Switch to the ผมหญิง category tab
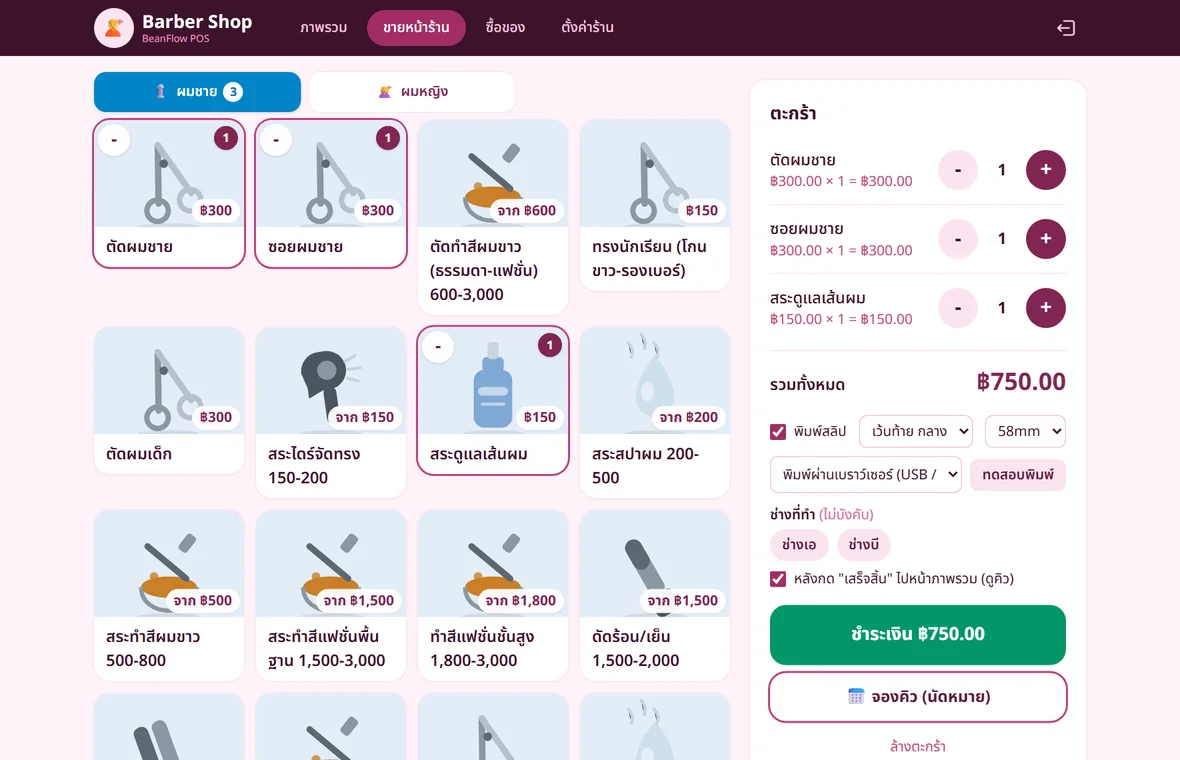Image resolution: width=1180 pixels, height=760 pixels. (x=412, y=92)
